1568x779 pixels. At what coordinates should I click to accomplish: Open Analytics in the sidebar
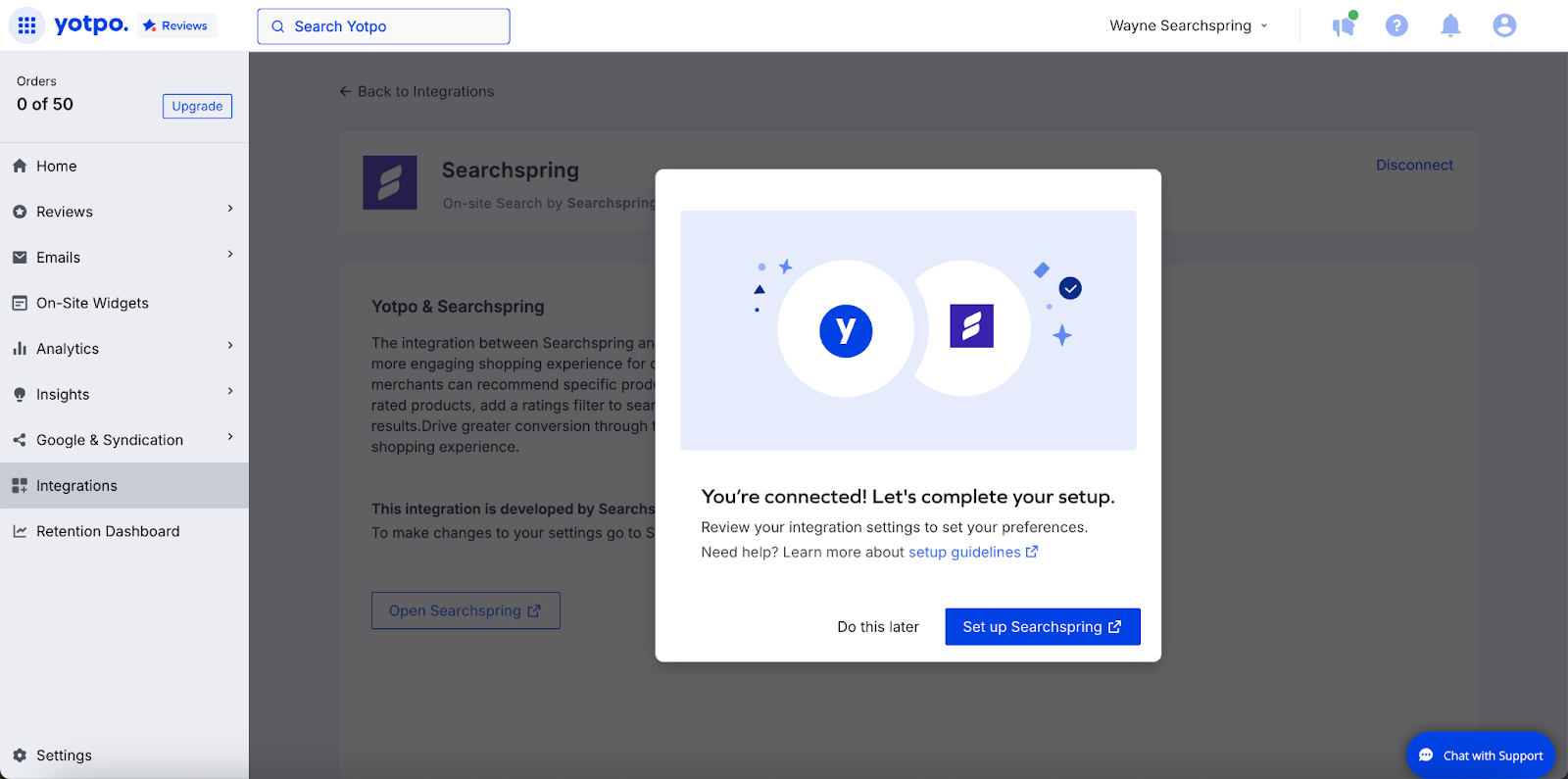pyautogui.click(x=124, y=349)
